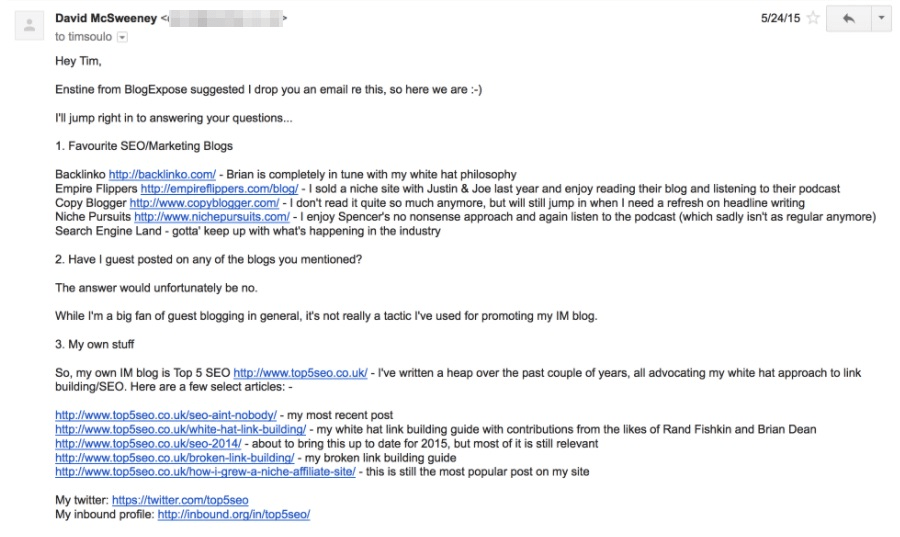
Task: Click the reply arrow button
Action: [x=847, y=18]
